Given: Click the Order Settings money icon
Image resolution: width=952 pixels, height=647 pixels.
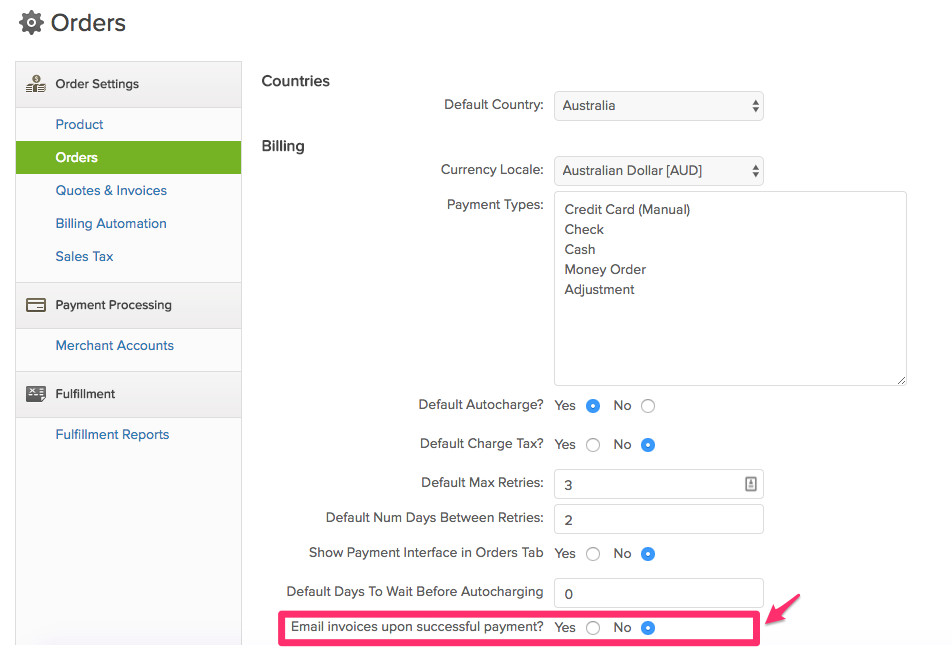Looking at the screenshot, I should pos(36,84).
